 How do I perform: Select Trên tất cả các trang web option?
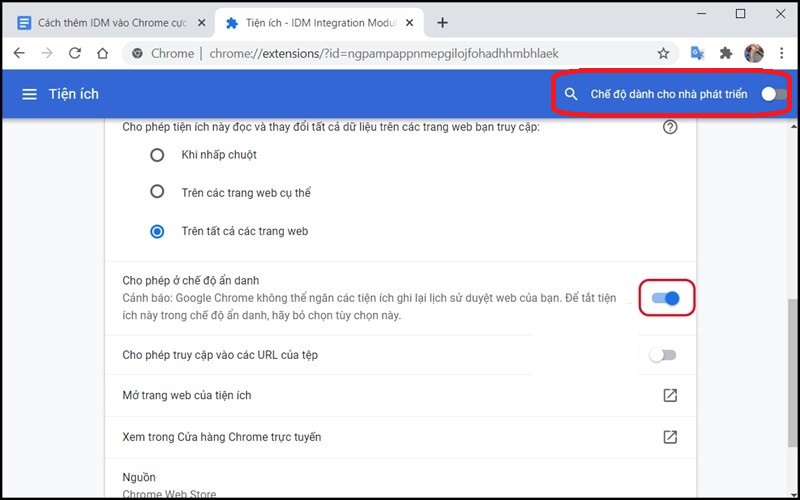pyautogui.click(x=157, y=231)
